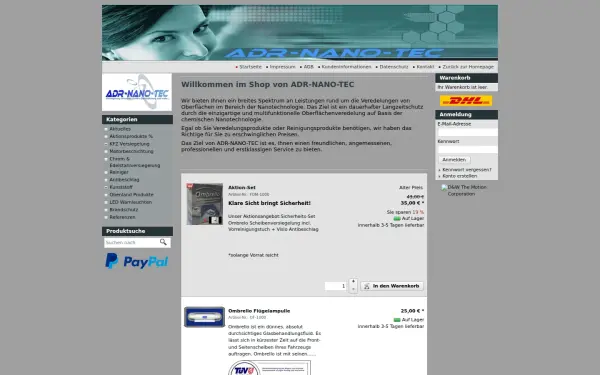Click the Kennwort input field
600x375 pixels.
pos(468,149)
